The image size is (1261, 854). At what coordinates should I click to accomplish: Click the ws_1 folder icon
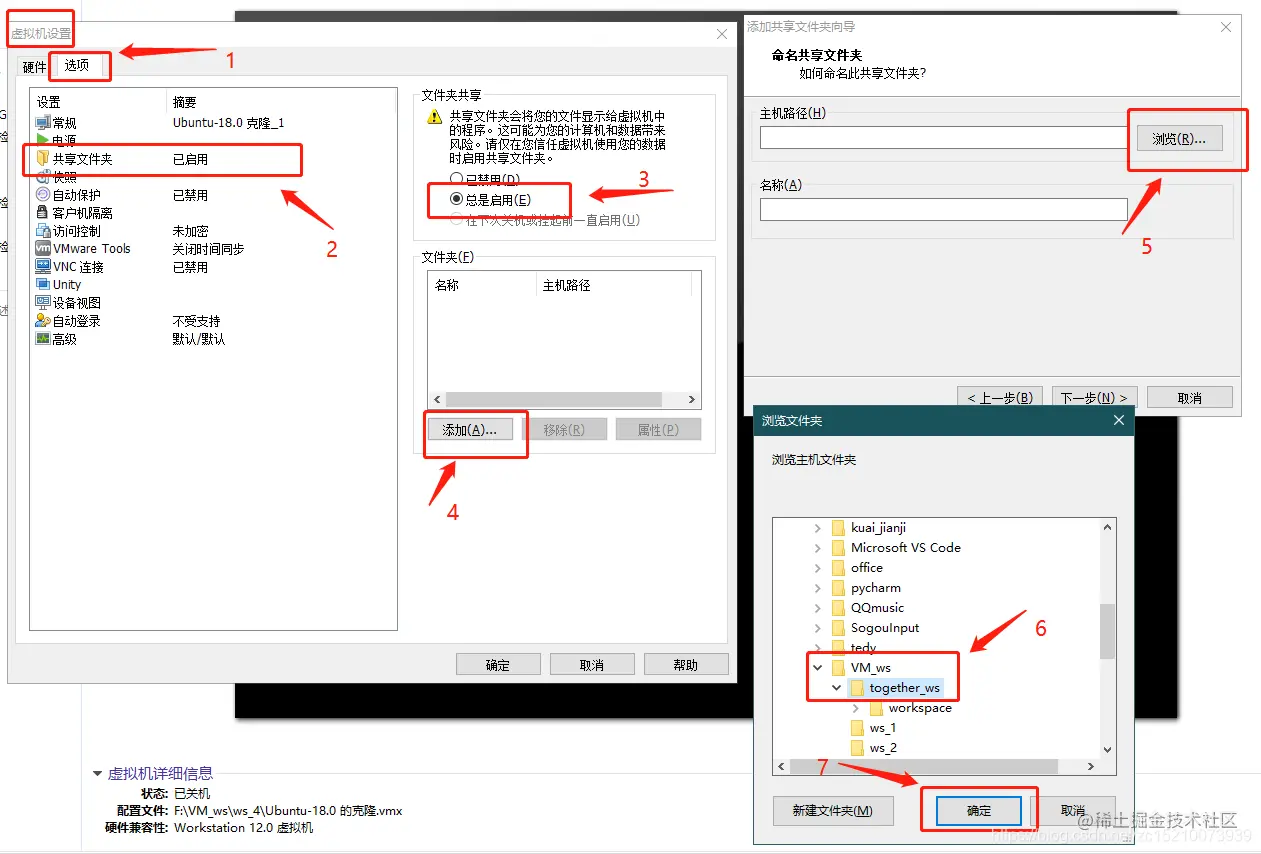point(857,728)
